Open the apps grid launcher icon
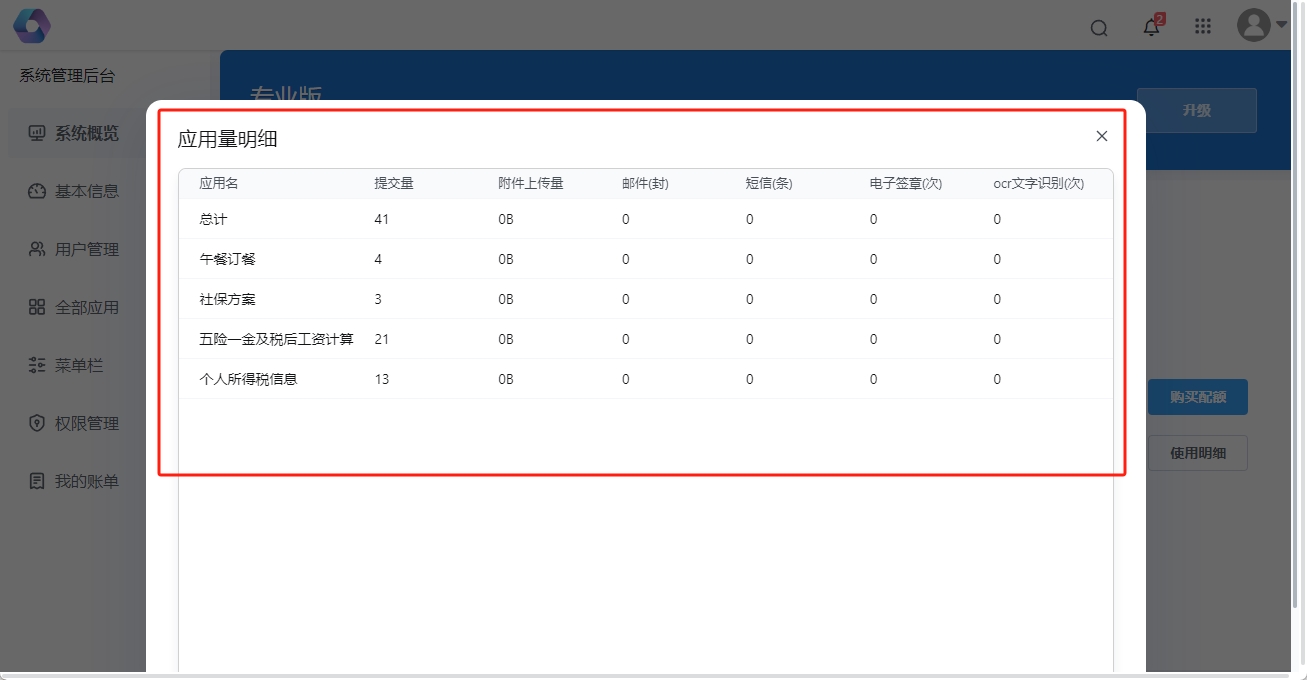Screen dimensions: 1307x680 1203,27
